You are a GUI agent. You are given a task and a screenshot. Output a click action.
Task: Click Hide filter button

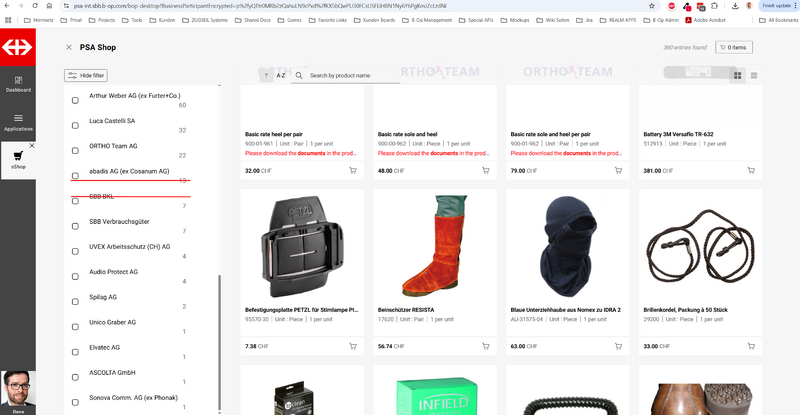86,76
